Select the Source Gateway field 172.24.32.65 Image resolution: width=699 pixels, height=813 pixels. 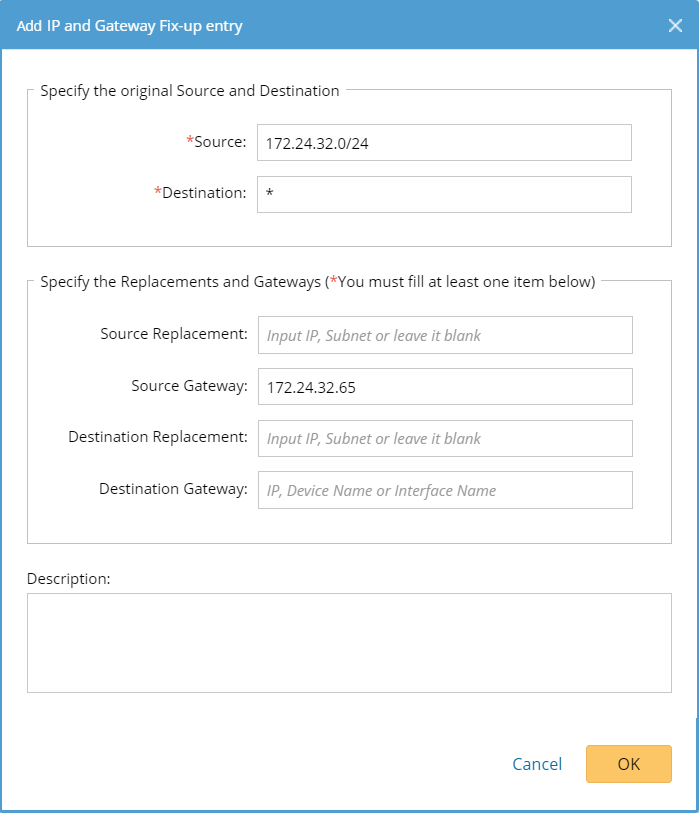(444, 387)
